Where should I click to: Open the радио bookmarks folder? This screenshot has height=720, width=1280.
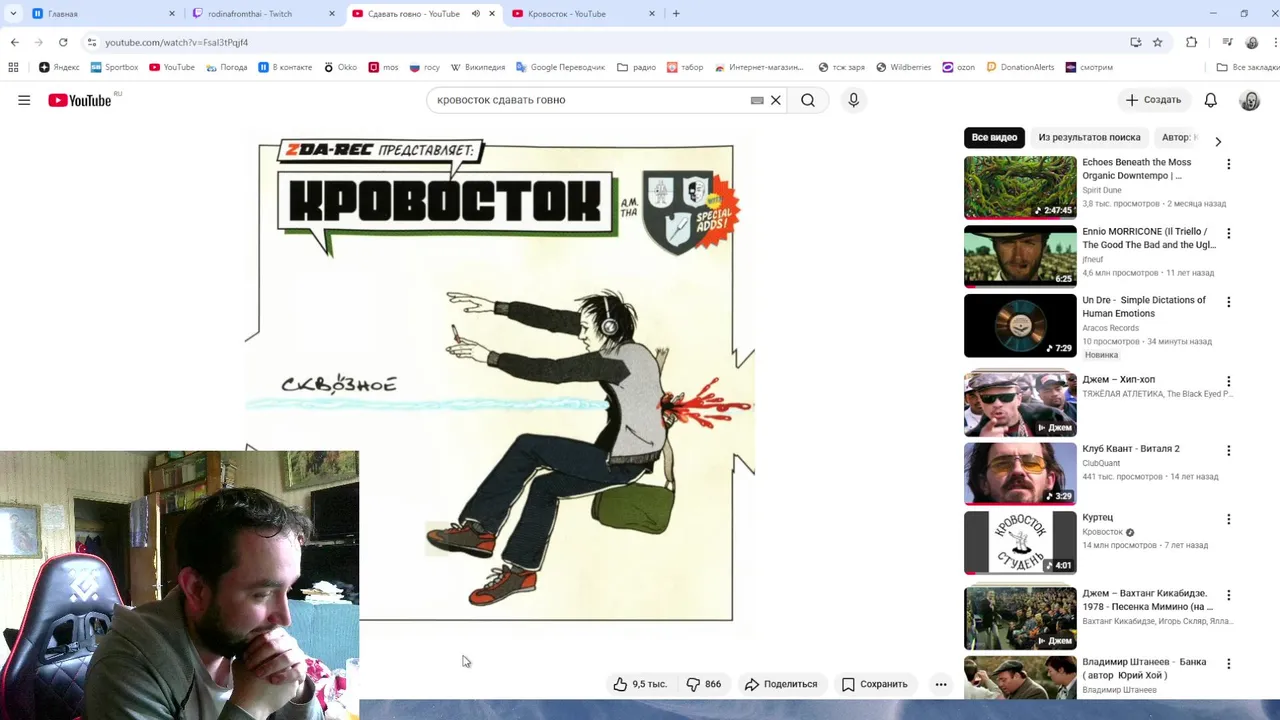tap(636, 67)
